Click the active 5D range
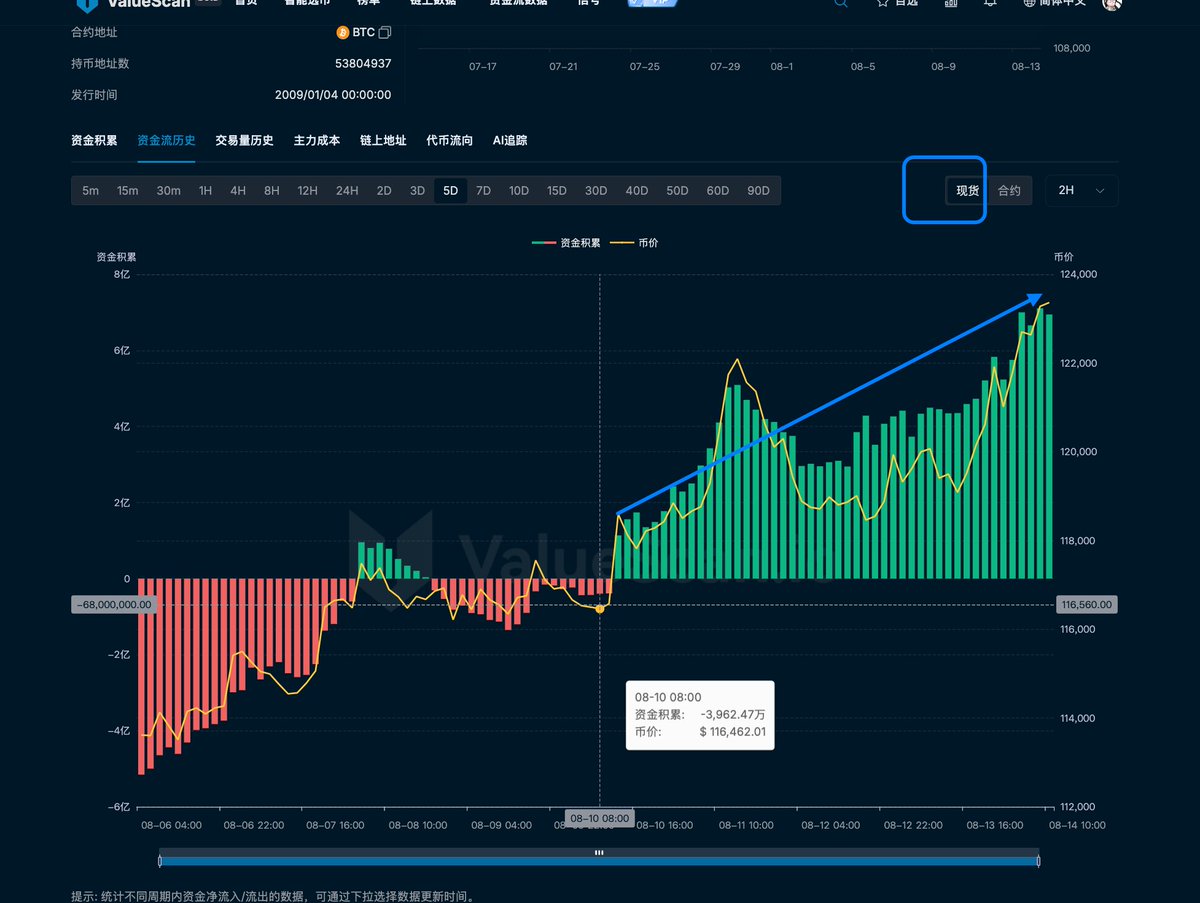This screenshot has height=903, width=1200. (x=451, y=191)
